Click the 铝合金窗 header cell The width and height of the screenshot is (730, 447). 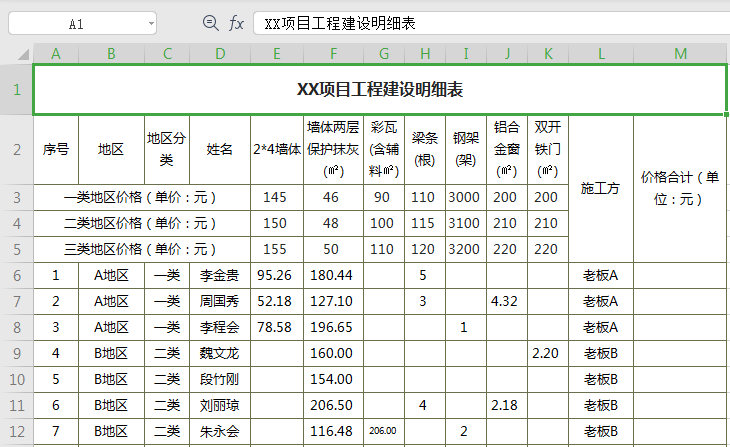(x=507, y=149)
